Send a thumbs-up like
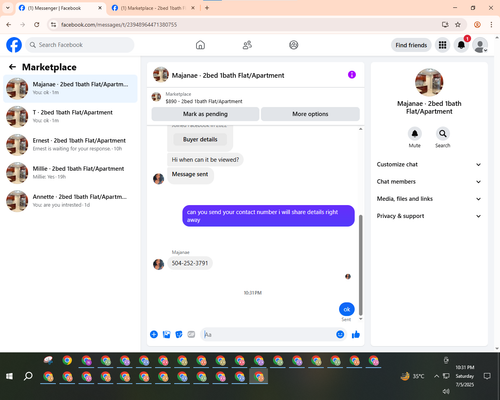Viewport: 500px width, 400px height. pyautogui.click(x=356, y=334)
